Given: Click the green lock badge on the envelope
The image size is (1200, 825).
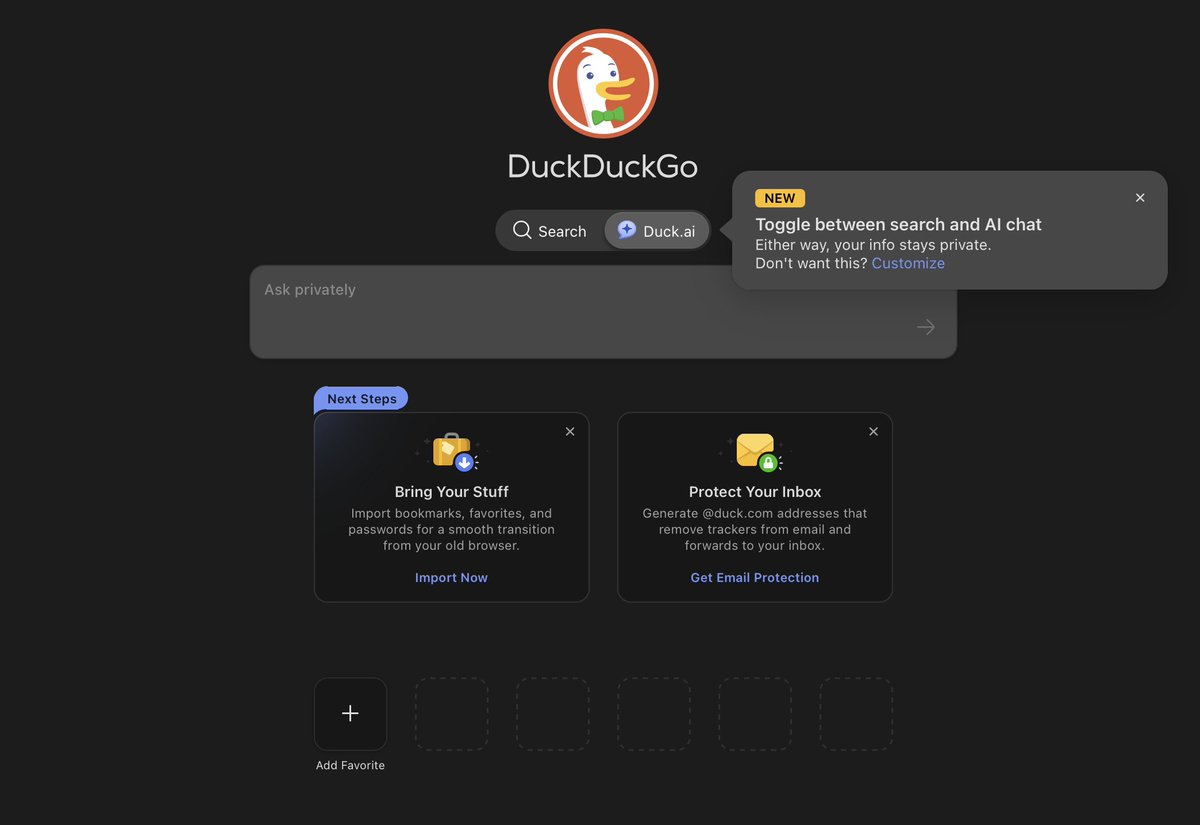Looking at the screenshot, I should click(768, 463).
